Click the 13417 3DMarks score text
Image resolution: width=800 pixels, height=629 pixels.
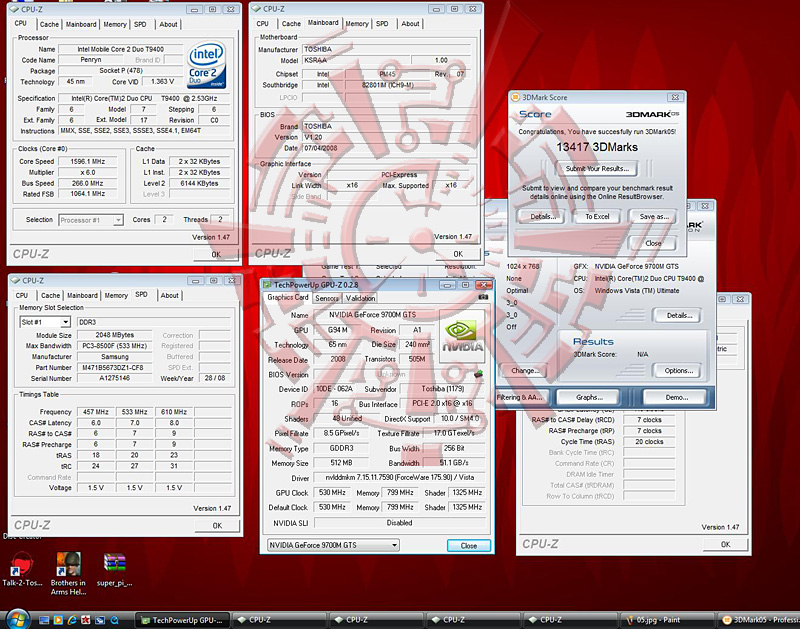(x=596, y=147)
